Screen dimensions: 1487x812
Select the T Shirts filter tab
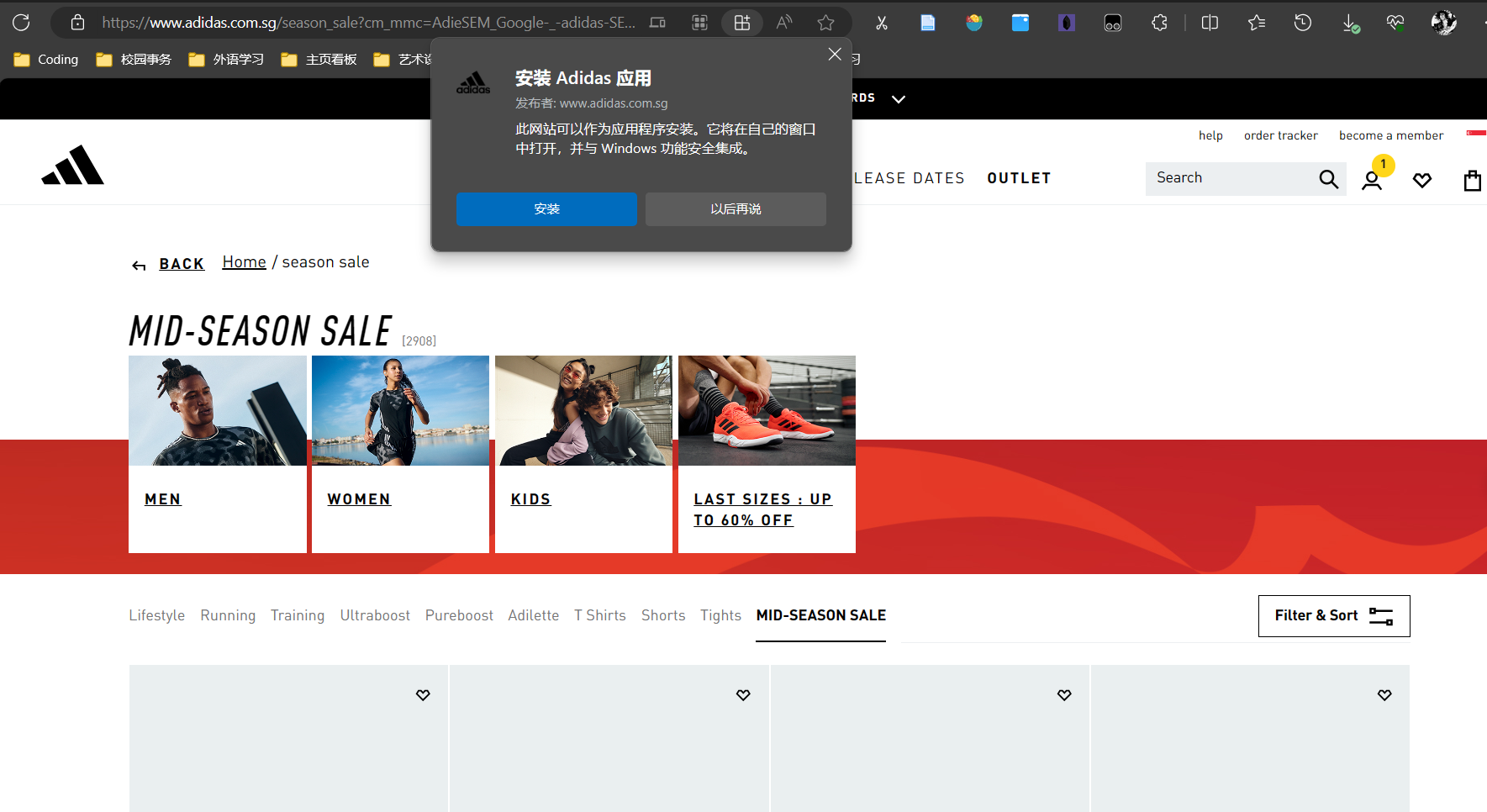(600, 615)
